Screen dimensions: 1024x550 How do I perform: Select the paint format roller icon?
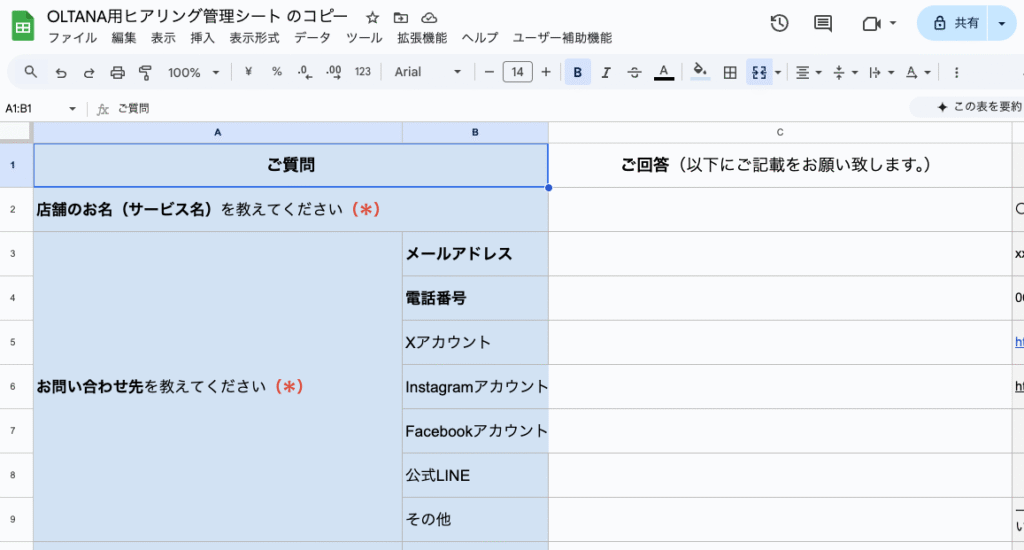(145, 72)
